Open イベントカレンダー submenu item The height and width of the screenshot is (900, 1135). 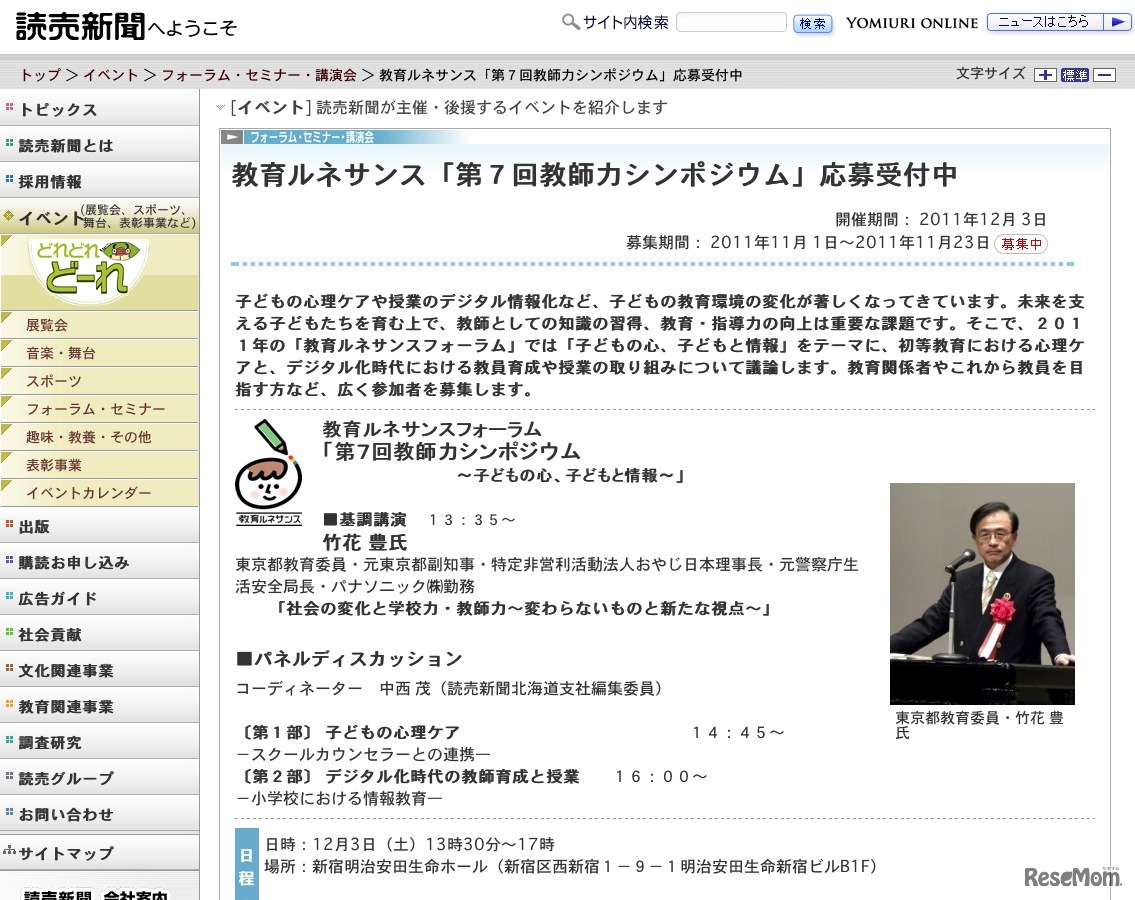click(x=99, y=493)
